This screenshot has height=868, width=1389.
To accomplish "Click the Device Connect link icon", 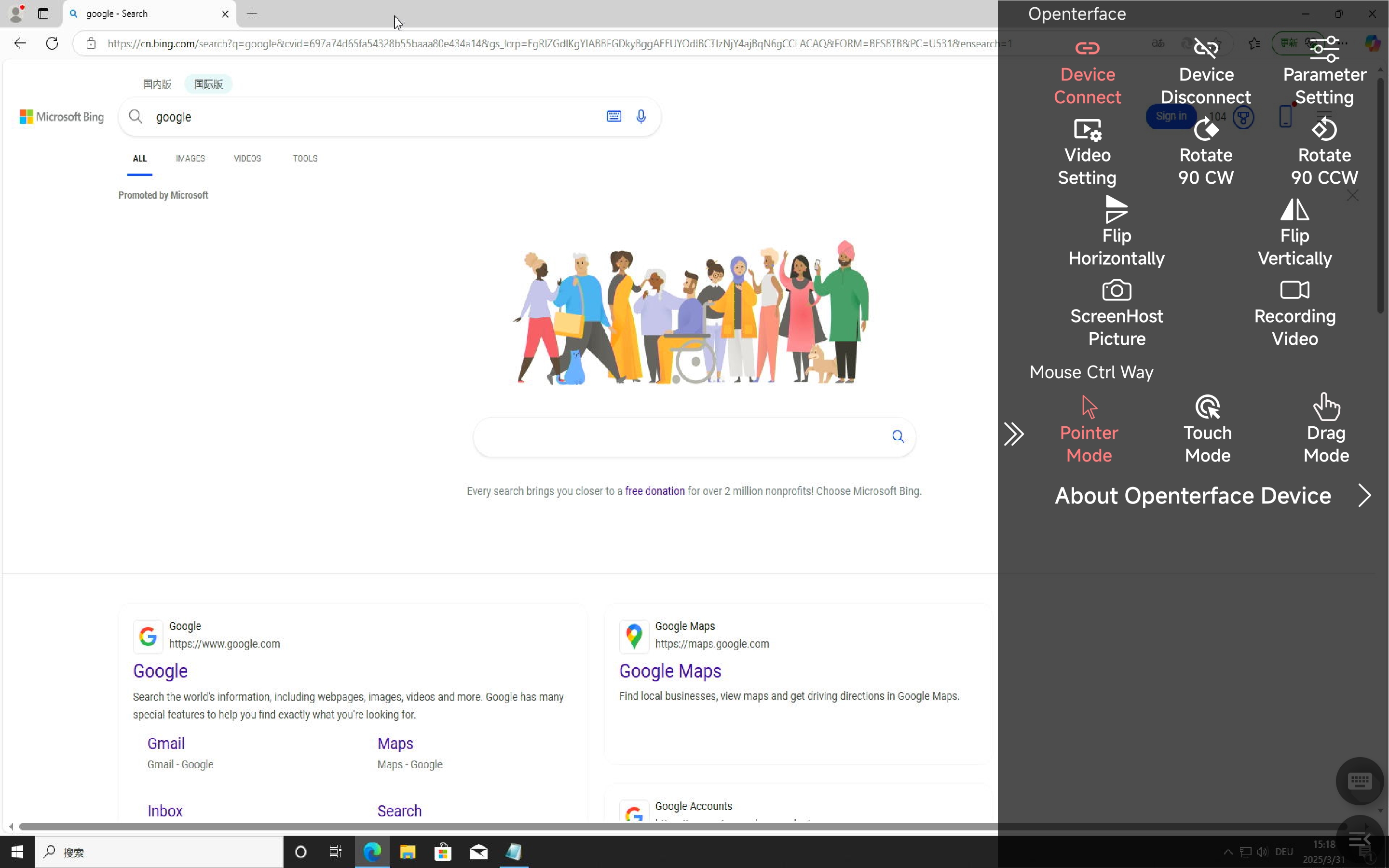I will [x=1087, y=48].
